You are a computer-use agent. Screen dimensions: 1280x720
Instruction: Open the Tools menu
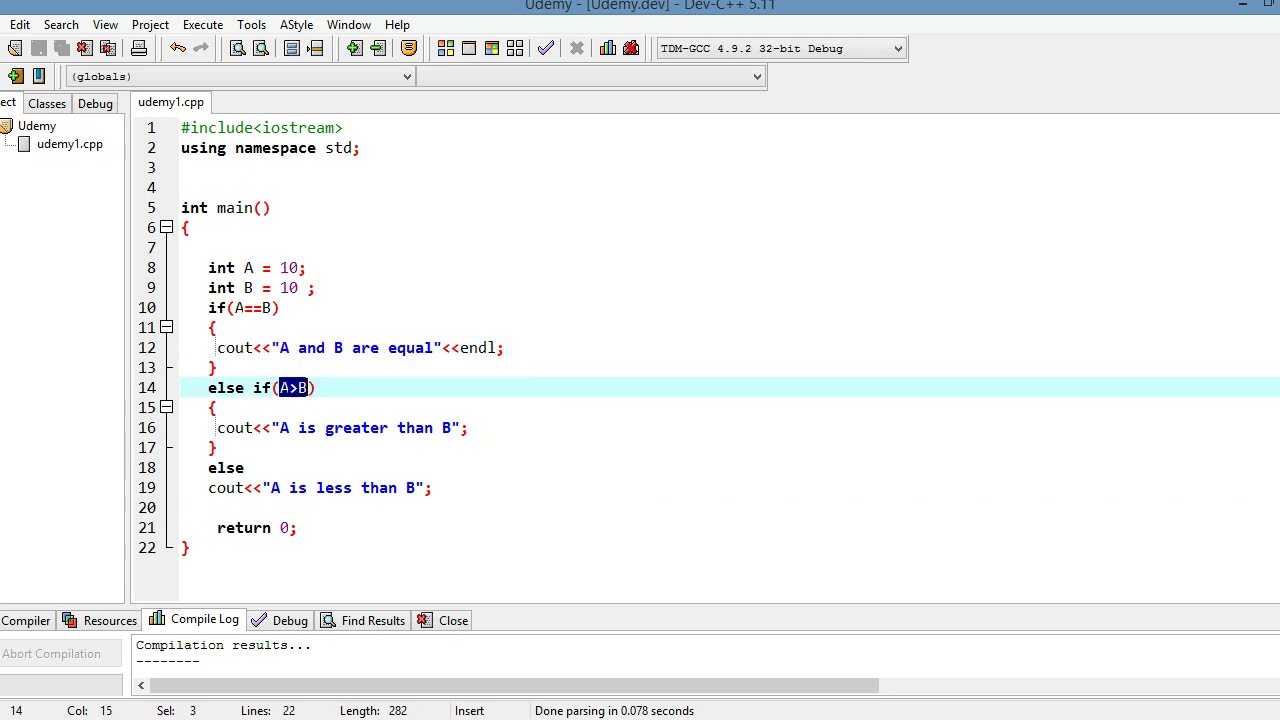[251, 24]
